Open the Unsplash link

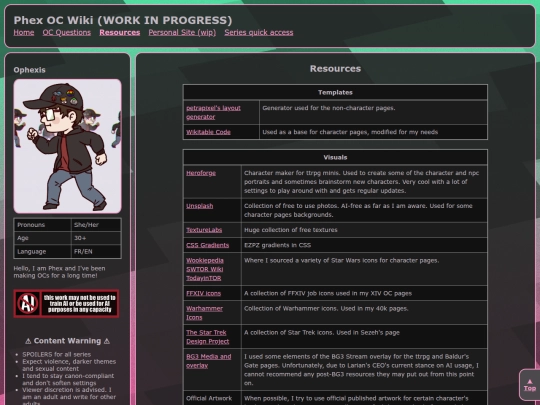[200, 206]
